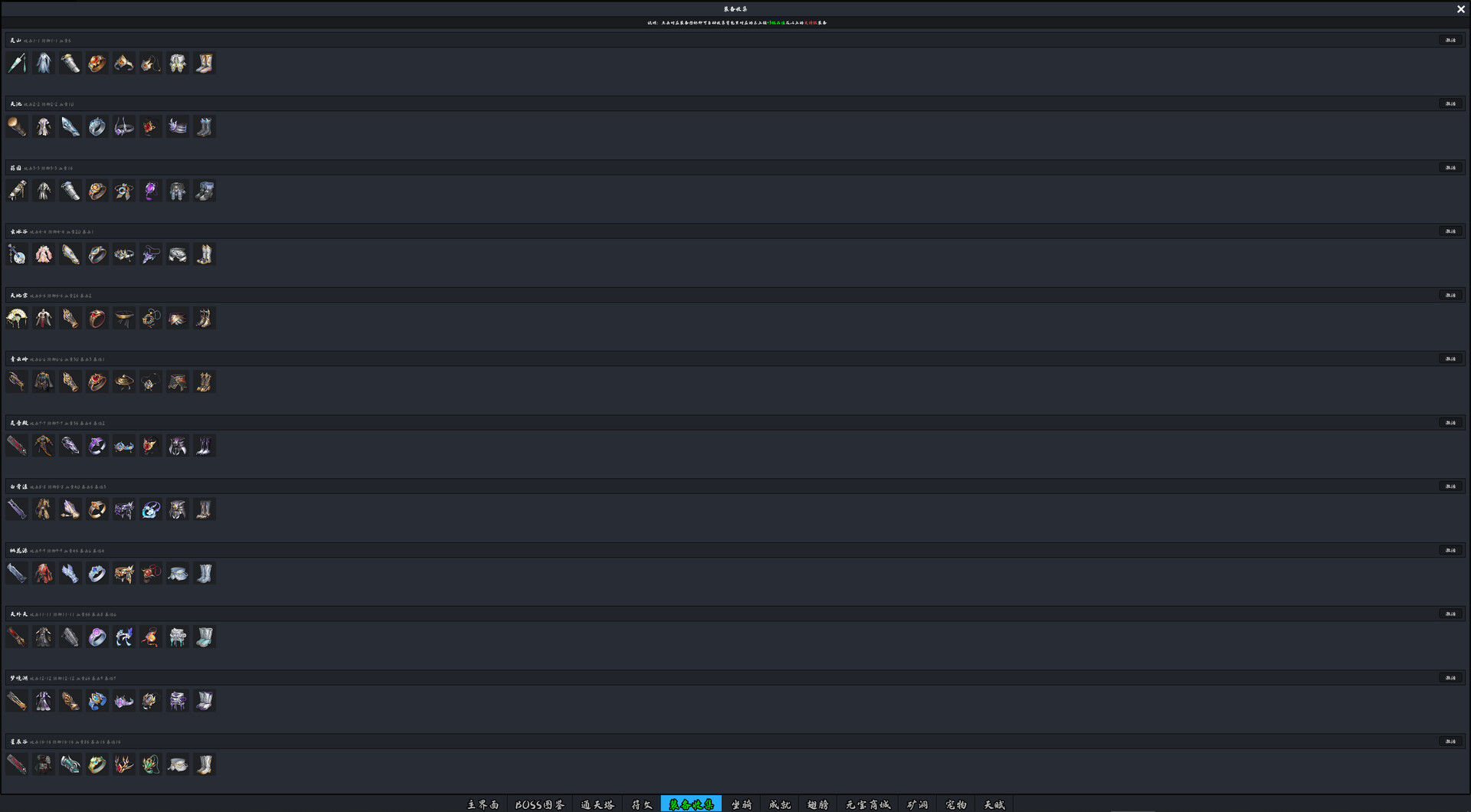Viewport: 1471px width, 812px height.
Task: Open the 通天塔 tab
Action: click(x=598, y=804)
